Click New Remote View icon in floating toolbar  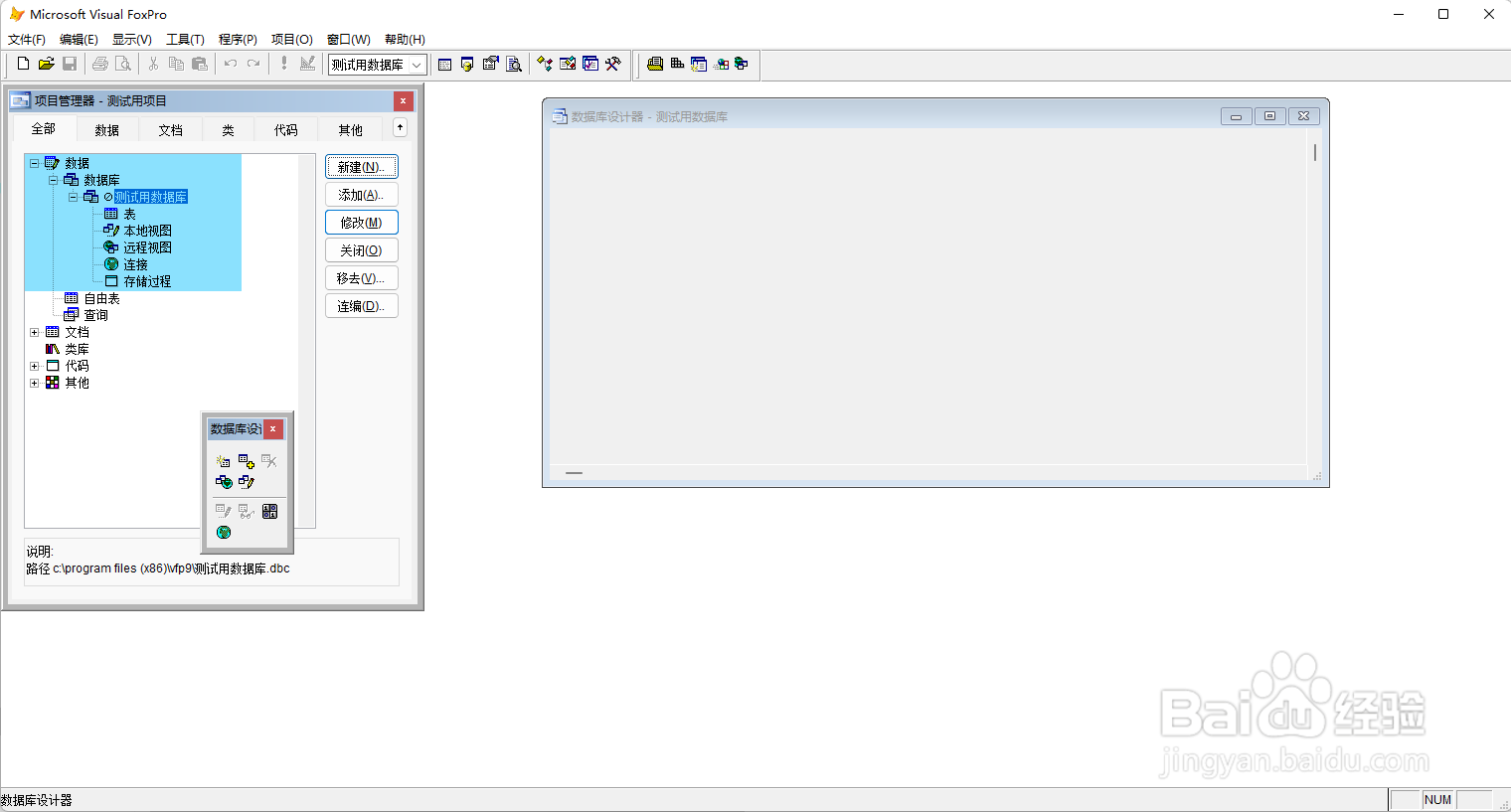pos(224,482)
